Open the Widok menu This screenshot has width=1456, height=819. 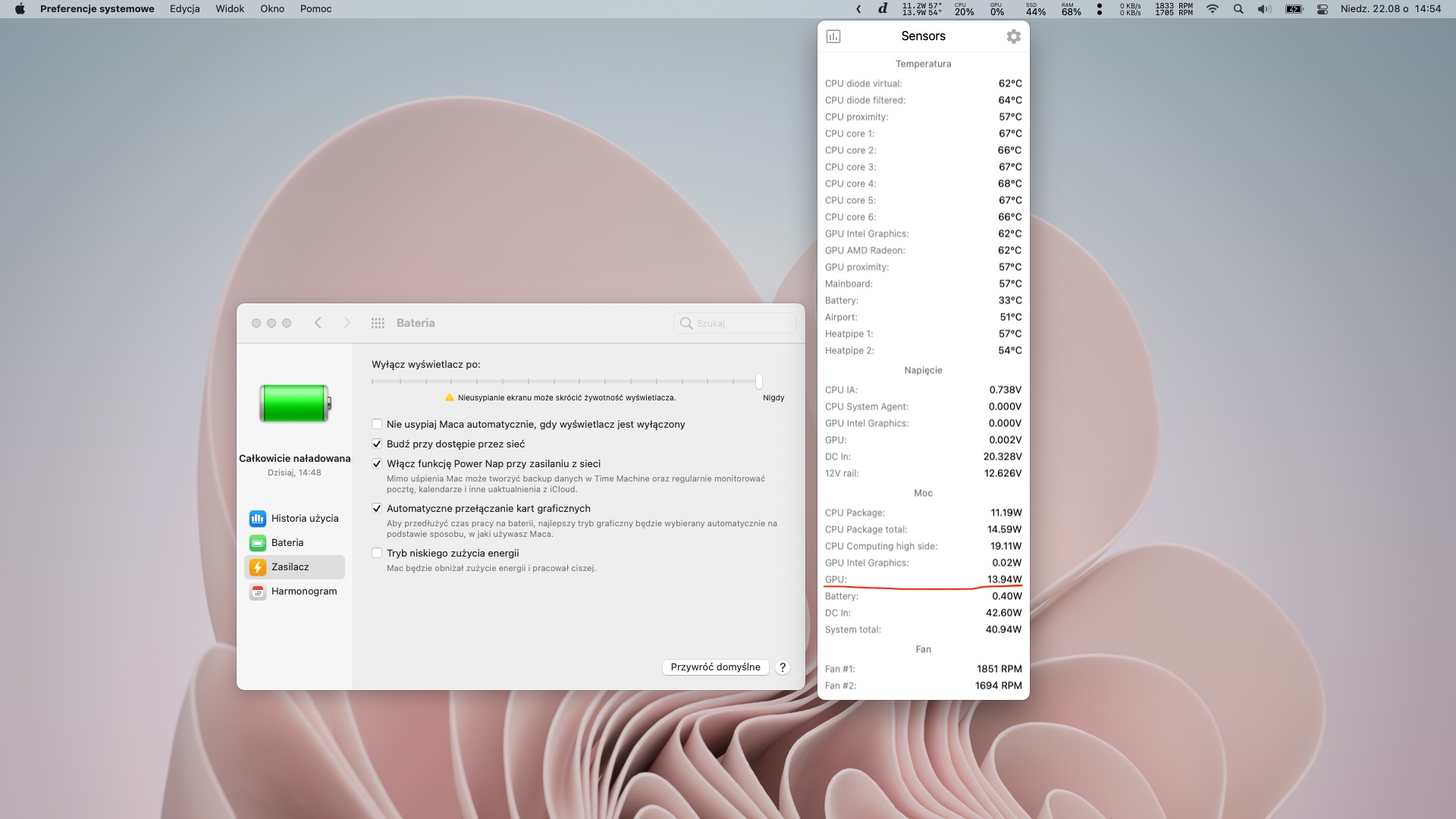pos(230,9)
